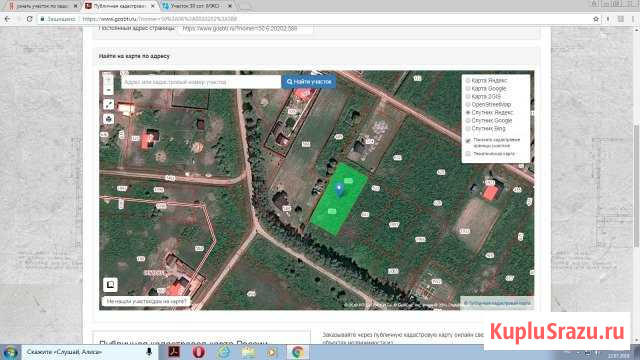Bookmark this page with the star icon
Screen dimensions: 640x360
596,19
